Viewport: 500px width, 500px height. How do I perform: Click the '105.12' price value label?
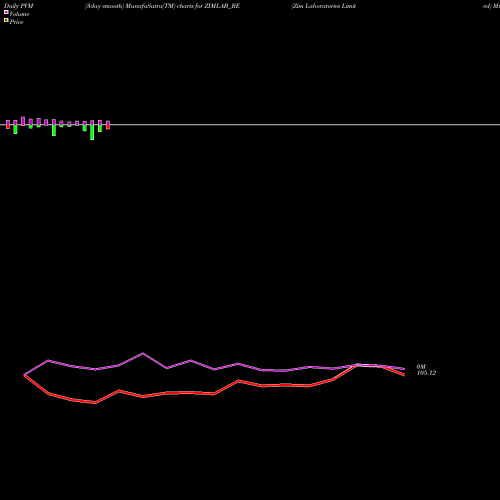[x=426, y=373]
